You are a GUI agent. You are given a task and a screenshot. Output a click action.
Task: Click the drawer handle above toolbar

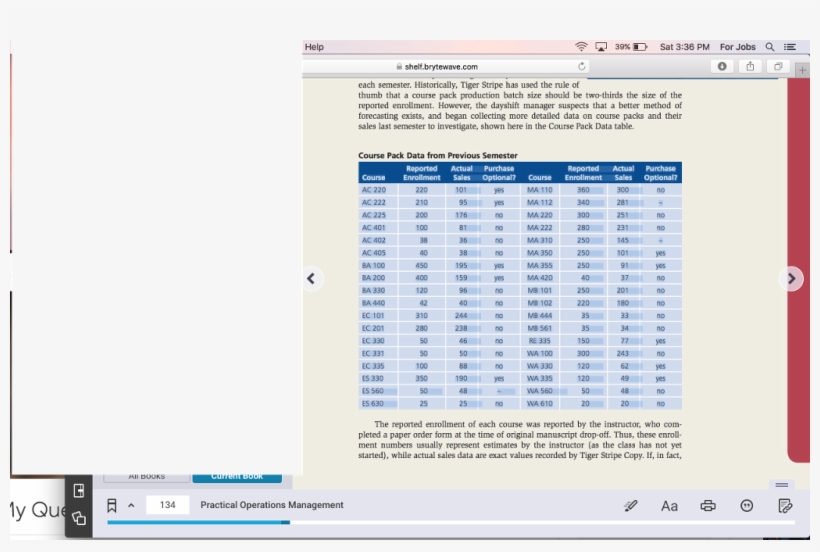pos(782,485)
